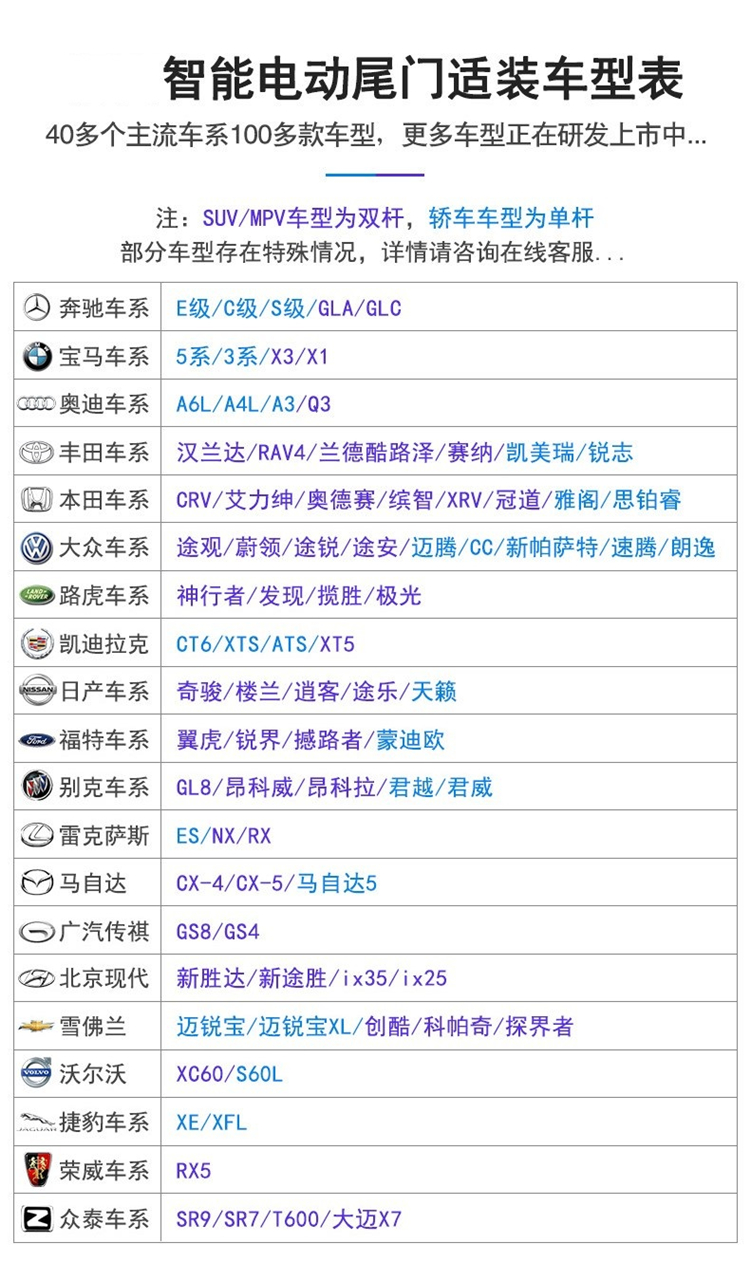Click the Roewe logo icon
This screenshot has width=750, height=1280.
37,1170
